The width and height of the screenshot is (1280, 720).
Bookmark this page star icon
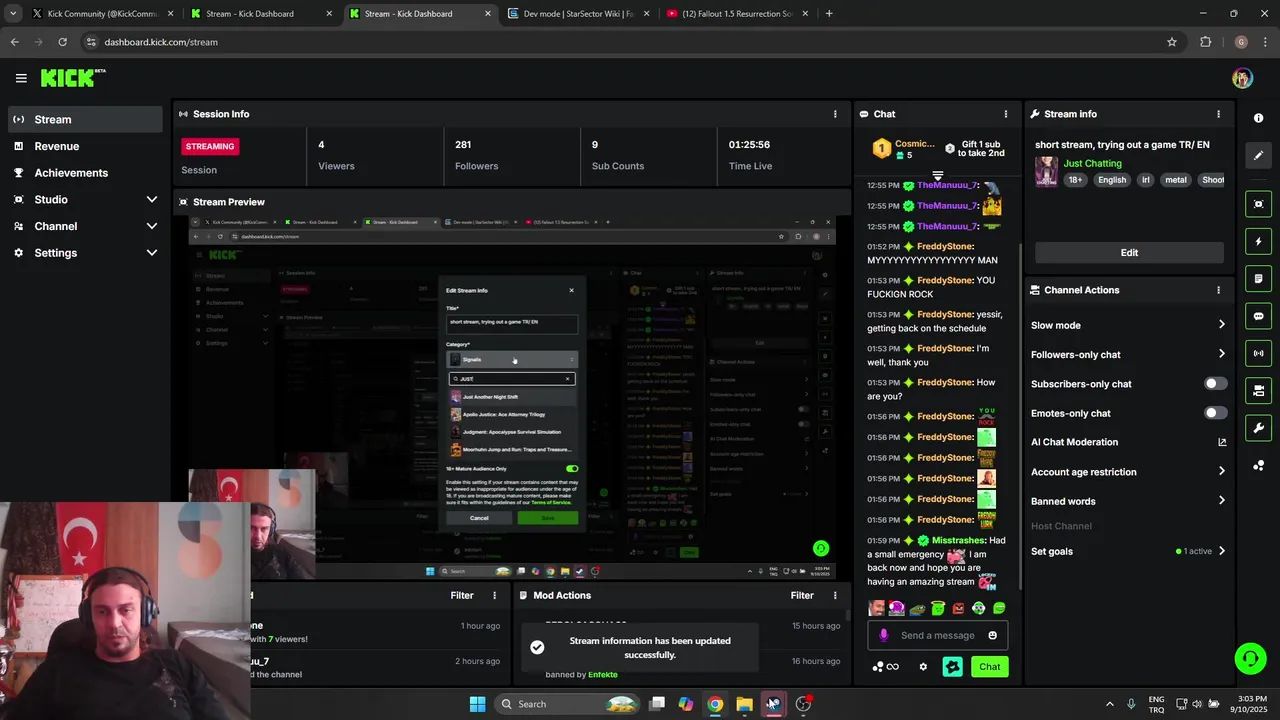pyautogui.click(x=1172, y=42)
